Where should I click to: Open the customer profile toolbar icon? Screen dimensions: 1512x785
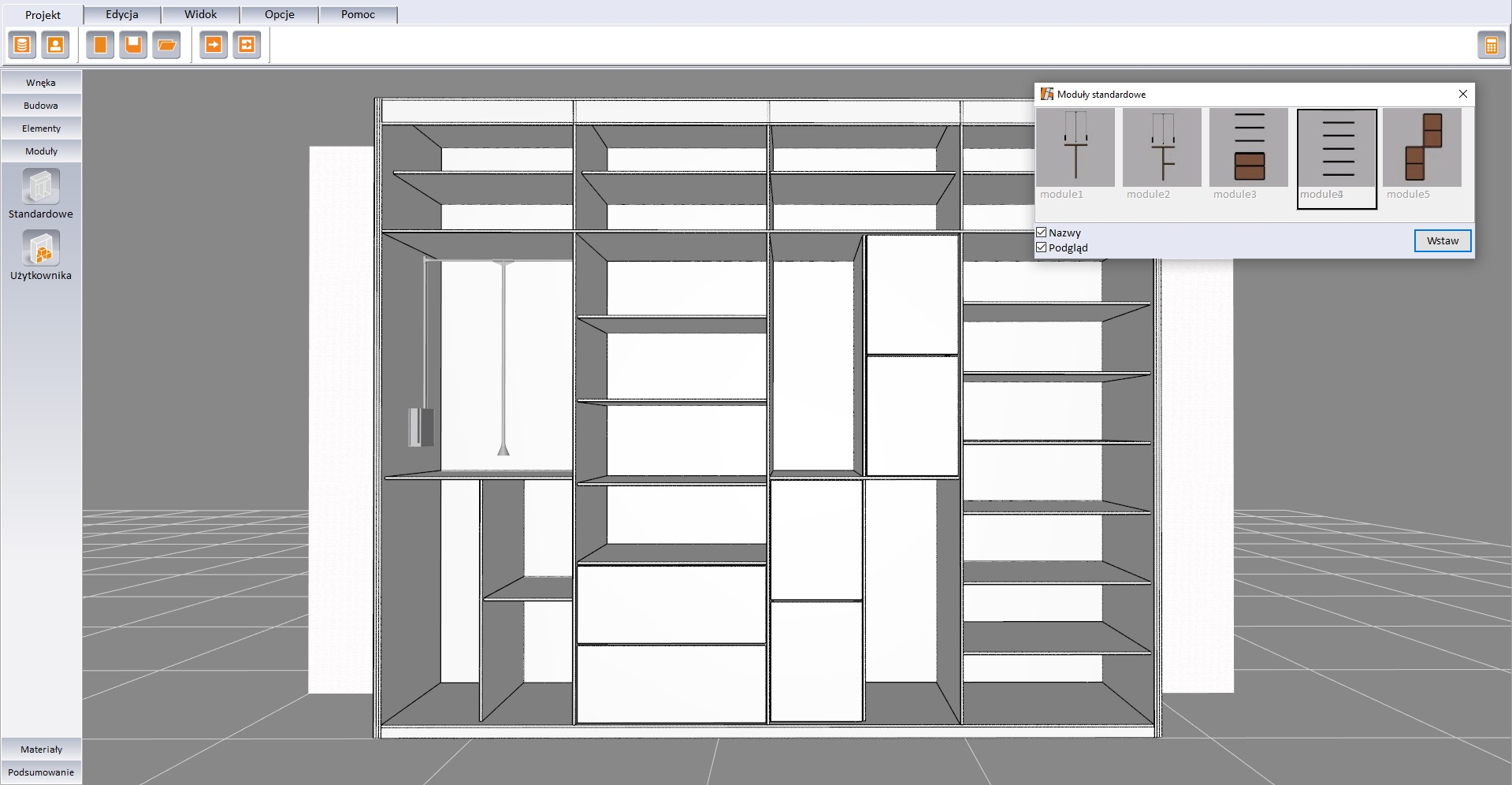tap(55, 45)
